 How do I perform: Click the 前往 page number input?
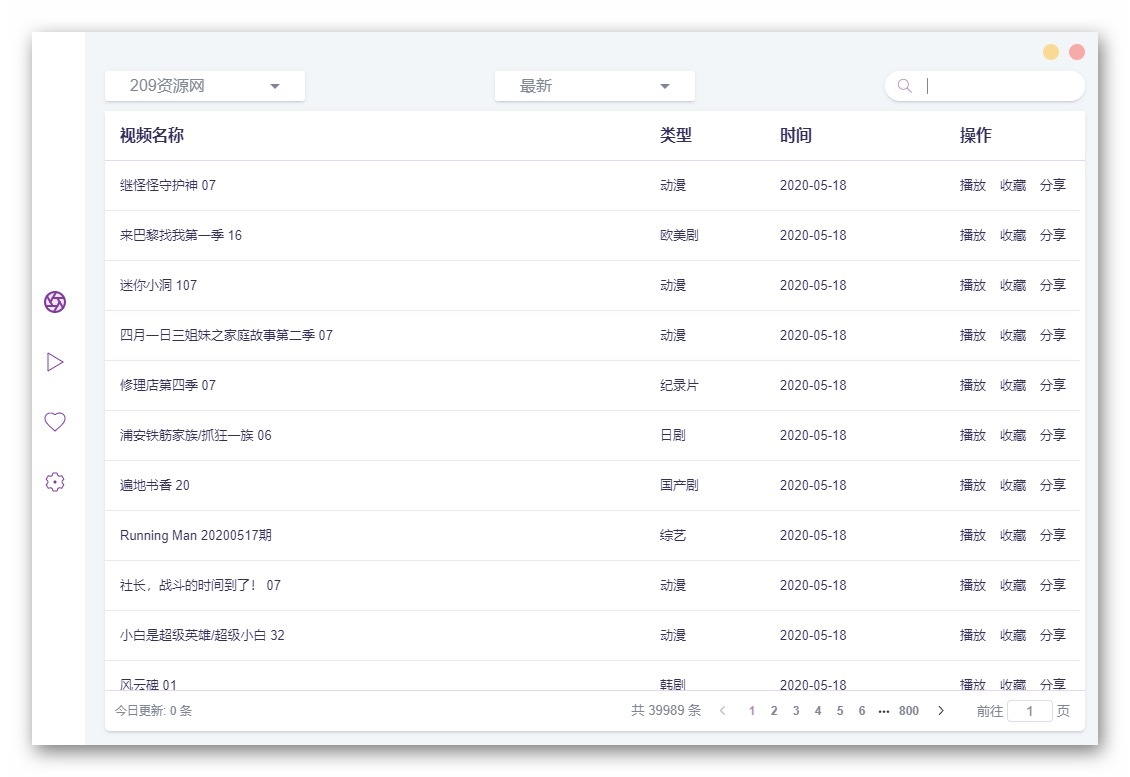[1030, 711]
